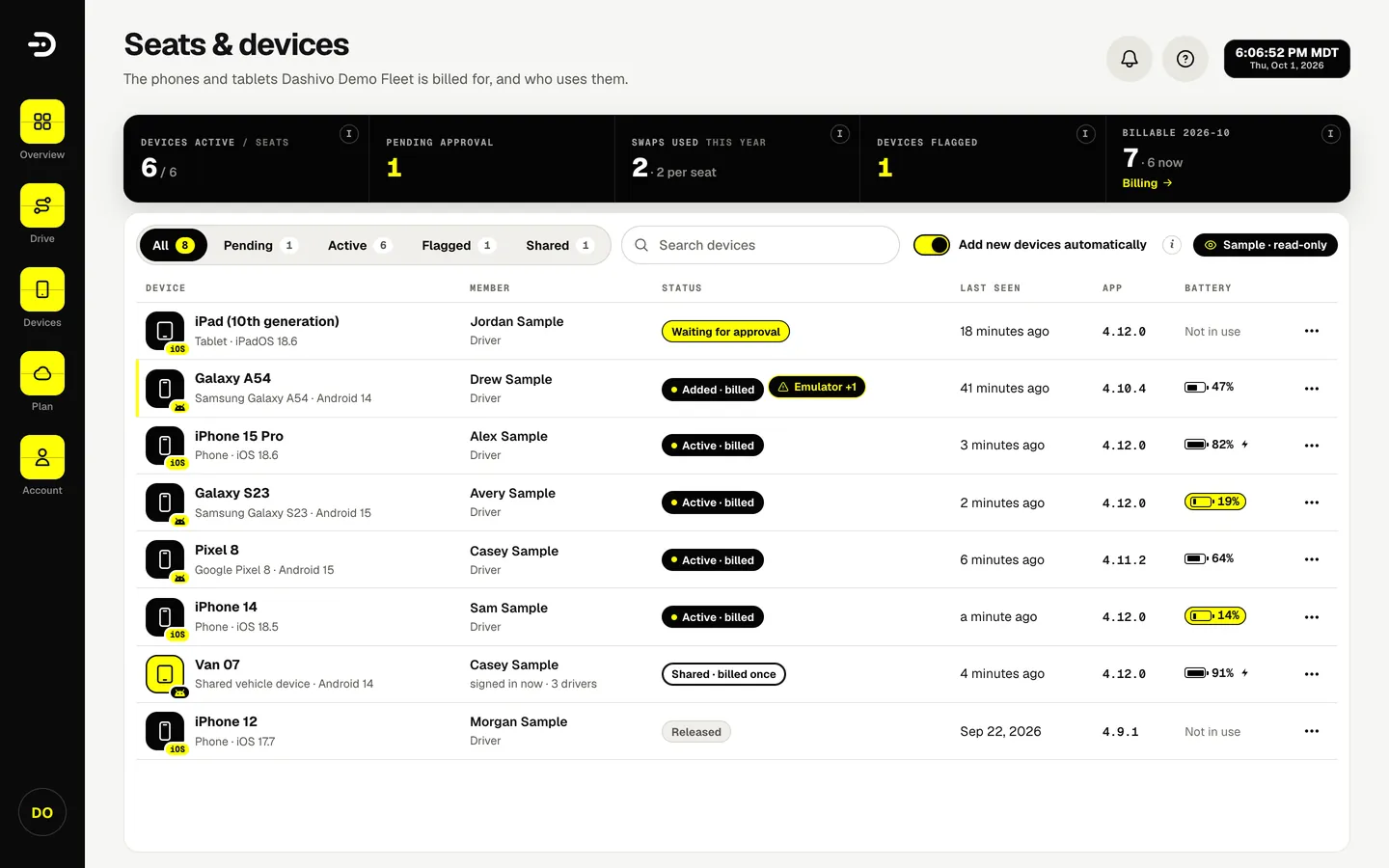Viewport: 1389px width, 868px height.
Task: Open the help question mark icon
Action: click(x=1185, y=59)
